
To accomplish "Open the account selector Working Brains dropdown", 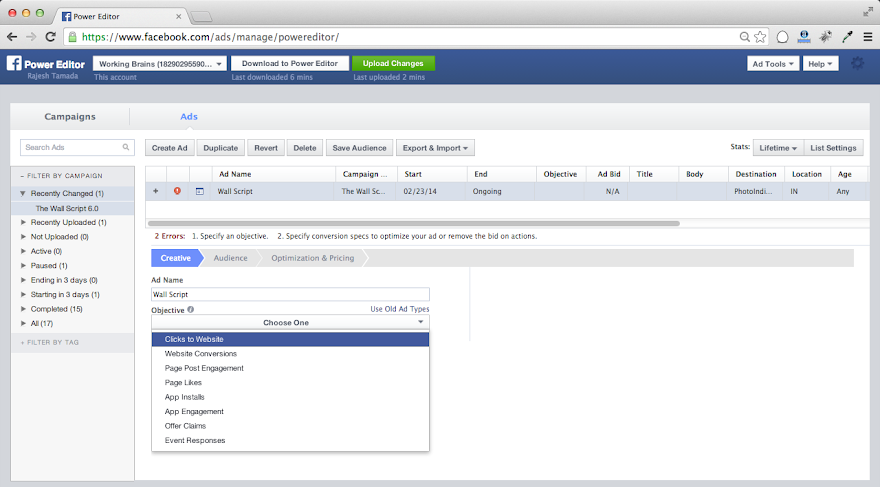I will [x=160, y=64].
